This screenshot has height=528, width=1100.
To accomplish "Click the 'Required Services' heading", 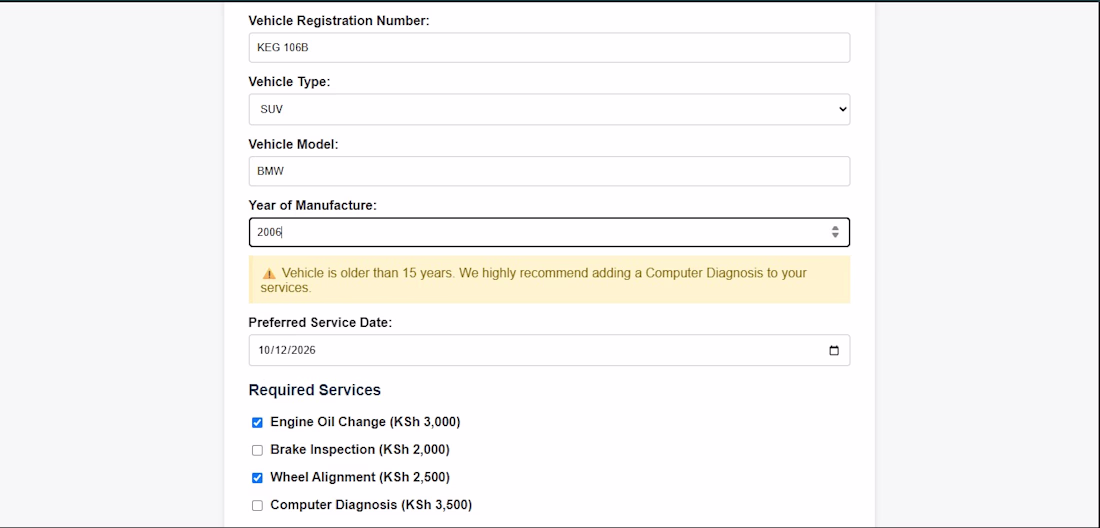I will [x=315, y=390].
